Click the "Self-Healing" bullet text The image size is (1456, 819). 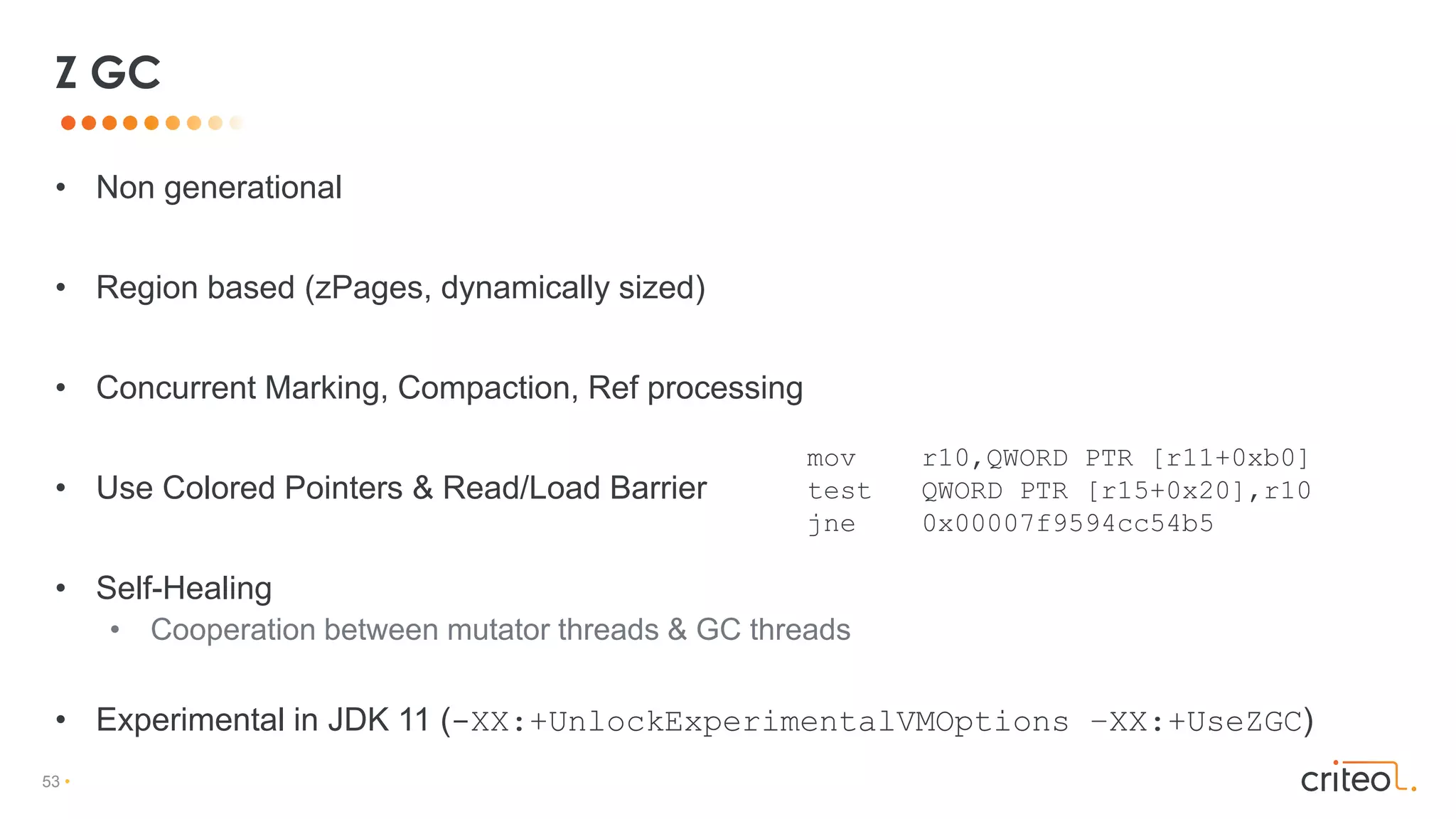click(184, 589)
